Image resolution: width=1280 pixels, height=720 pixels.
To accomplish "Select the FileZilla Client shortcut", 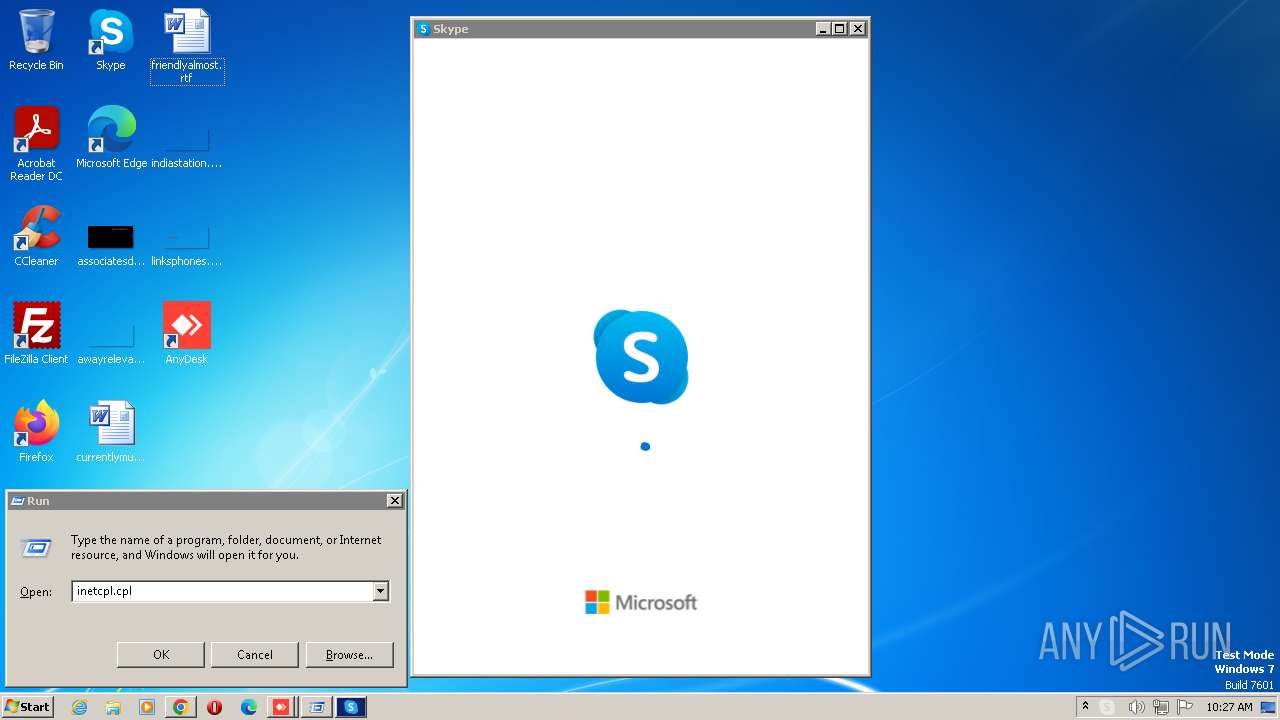I will tap(36, 334).
